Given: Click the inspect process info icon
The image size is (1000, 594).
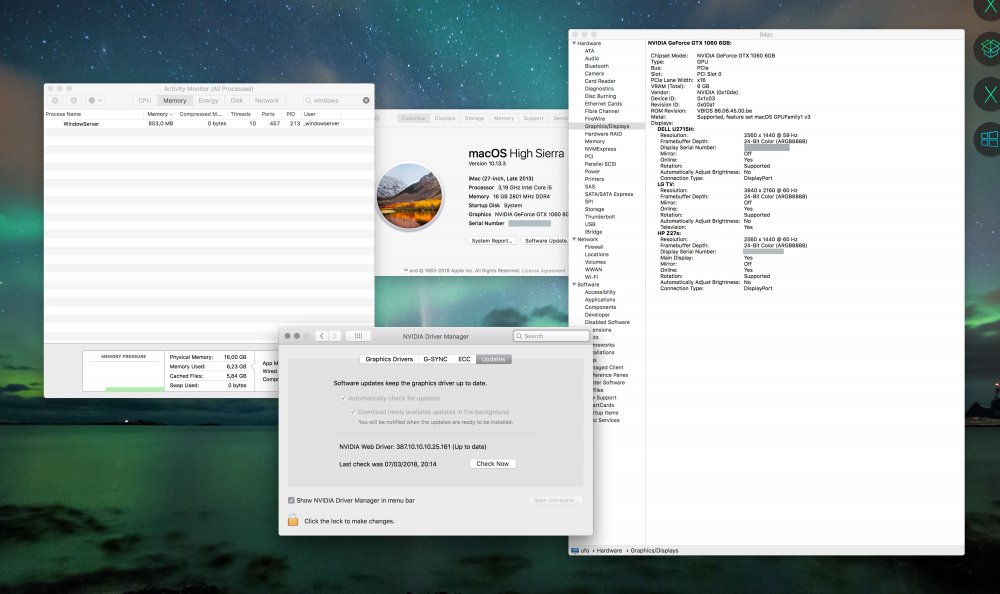Looking at the screenshot, I should (x=73, y=100).
